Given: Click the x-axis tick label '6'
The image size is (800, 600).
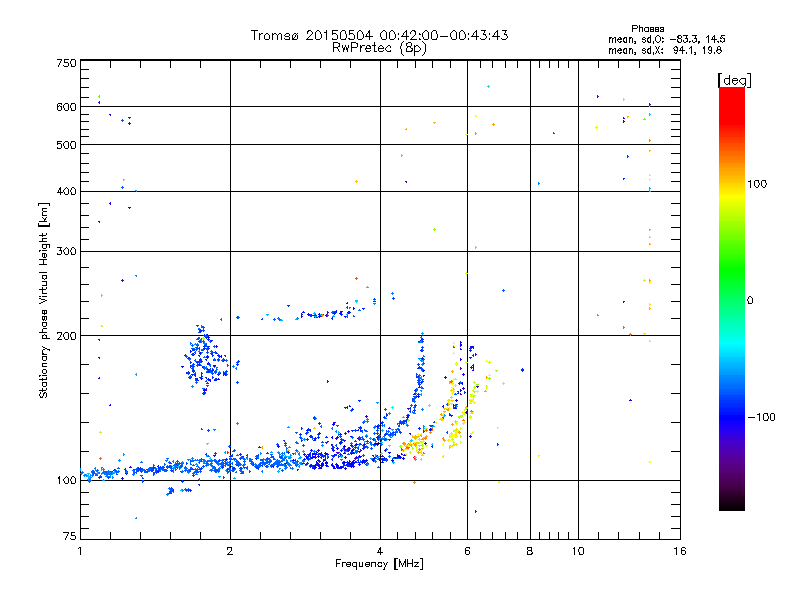Looking at the screenshot, I should coord(467,551).
